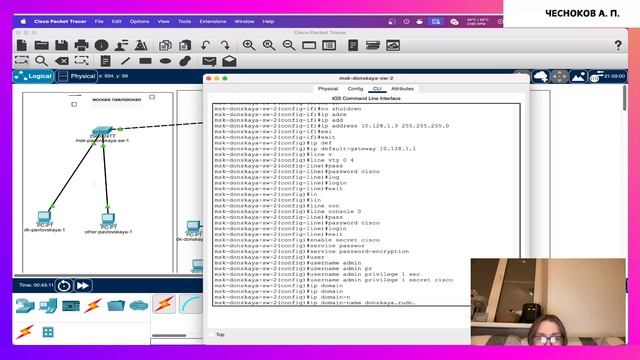640x360 pixels.
Task: Open the Attributes tab
Action: point(402,89)
